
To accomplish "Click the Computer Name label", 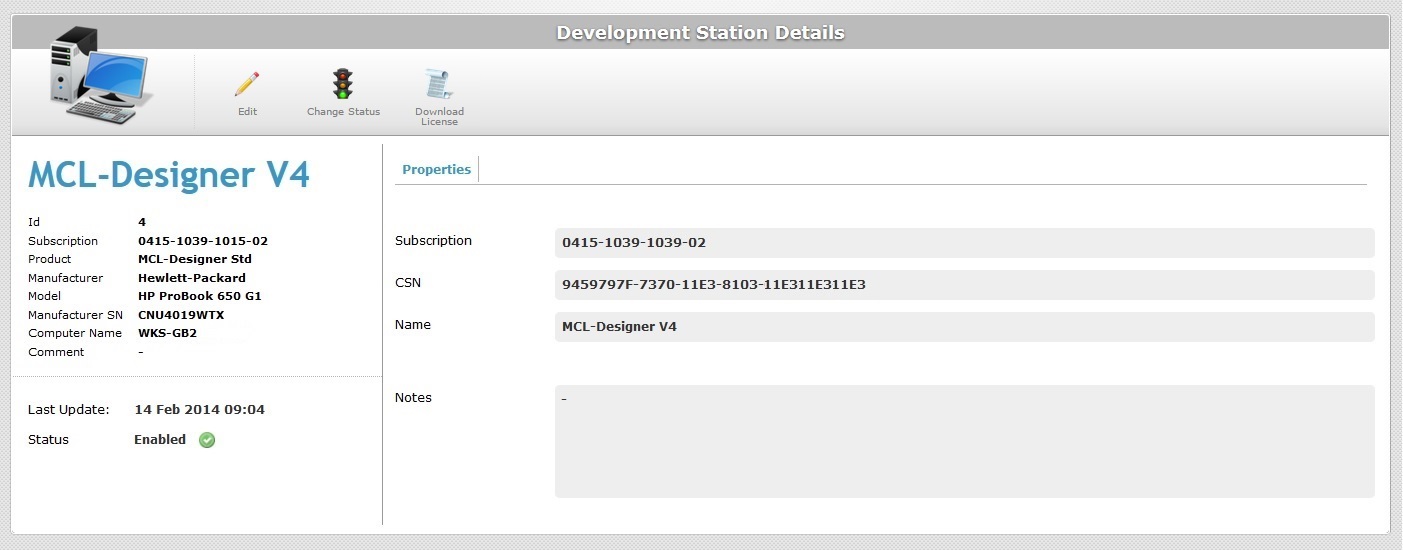I will (x=75, y=333).
